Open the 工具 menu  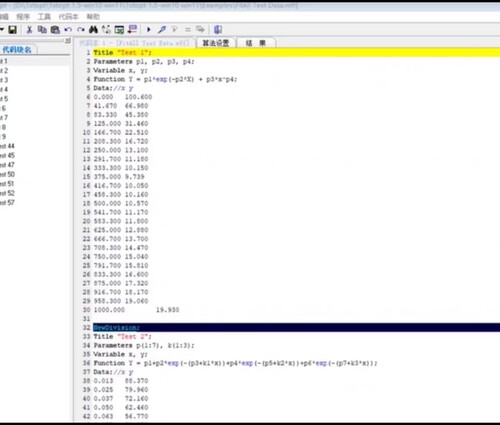[x=44, y=17]
